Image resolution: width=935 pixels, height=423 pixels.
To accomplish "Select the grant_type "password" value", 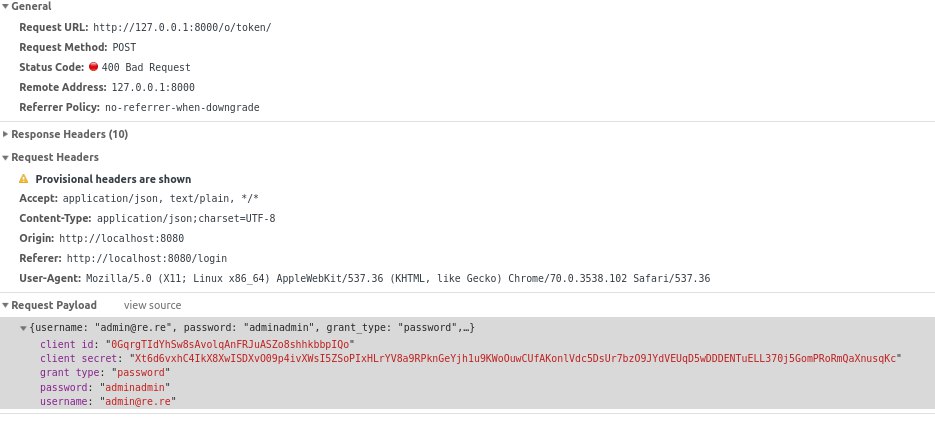I will [x=141, y=373].
